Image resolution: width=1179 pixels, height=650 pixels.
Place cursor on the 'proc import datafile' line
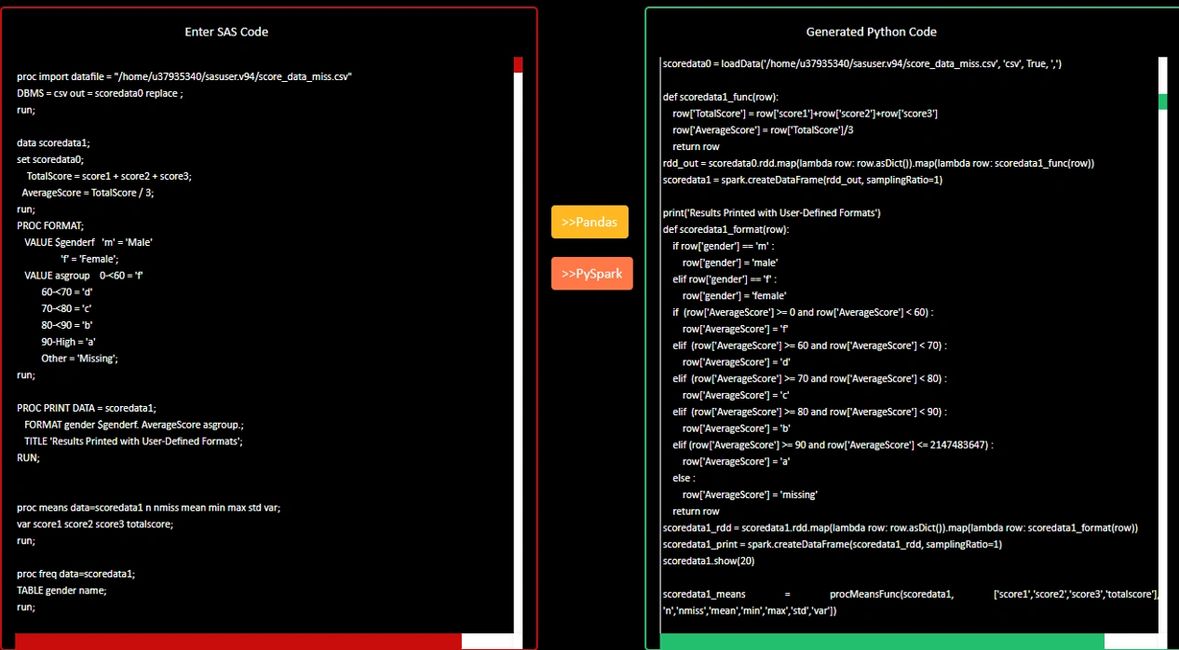pyautogui.click(x=184, y=77)
